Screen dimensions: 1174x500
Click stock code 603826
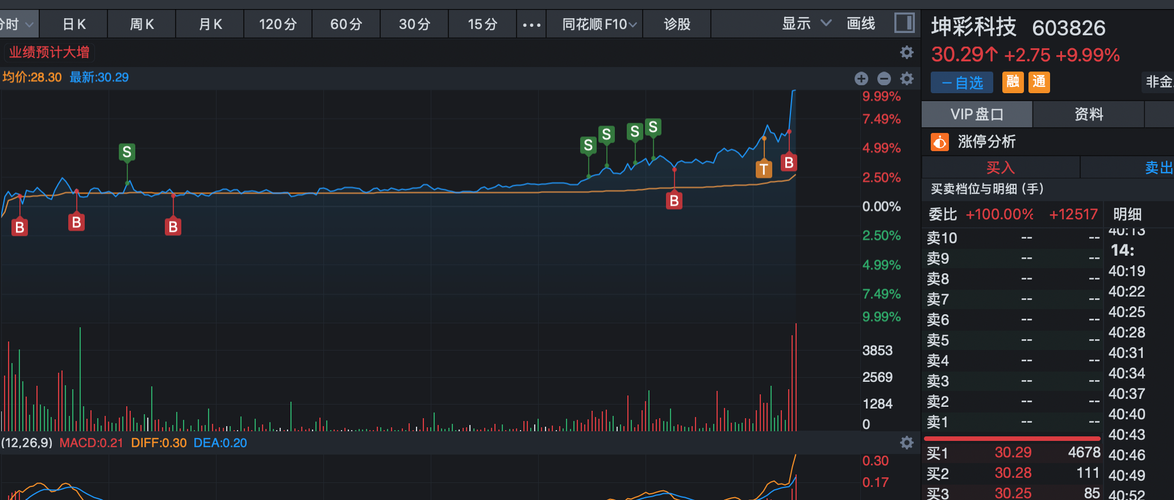(1068, 28)
